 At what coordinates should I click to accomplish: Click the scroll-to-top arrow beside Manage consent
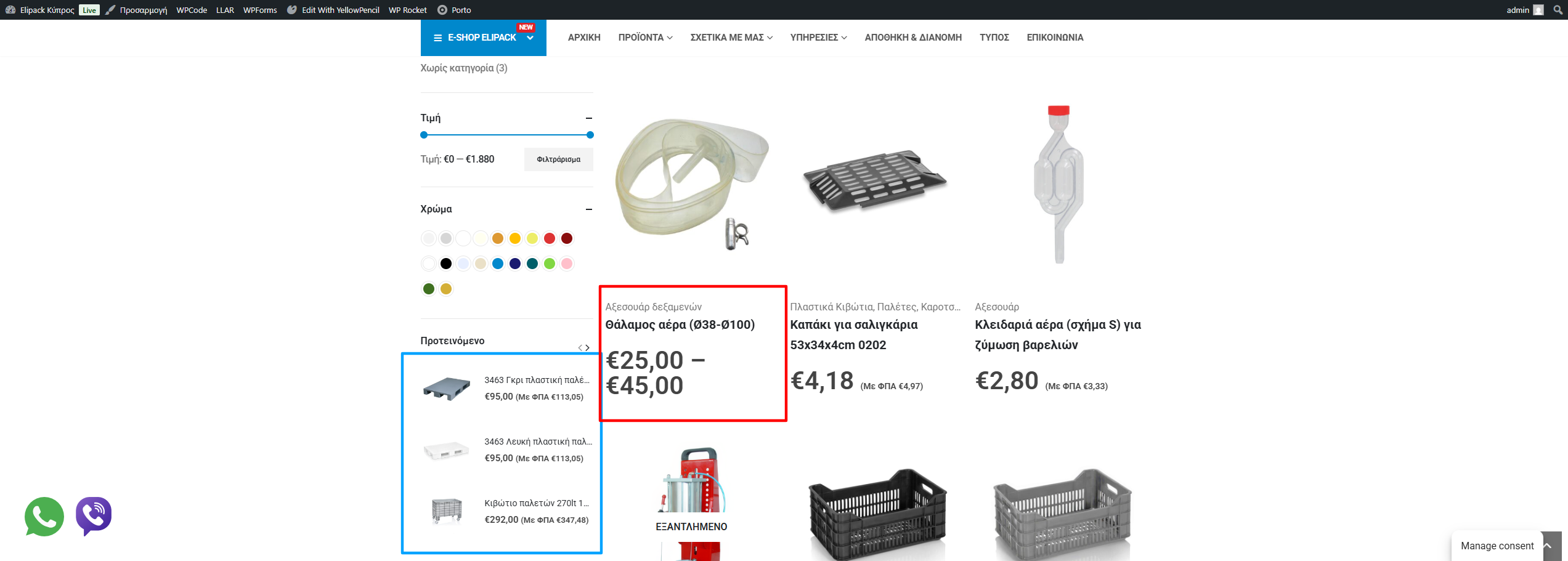[1551, 546]
